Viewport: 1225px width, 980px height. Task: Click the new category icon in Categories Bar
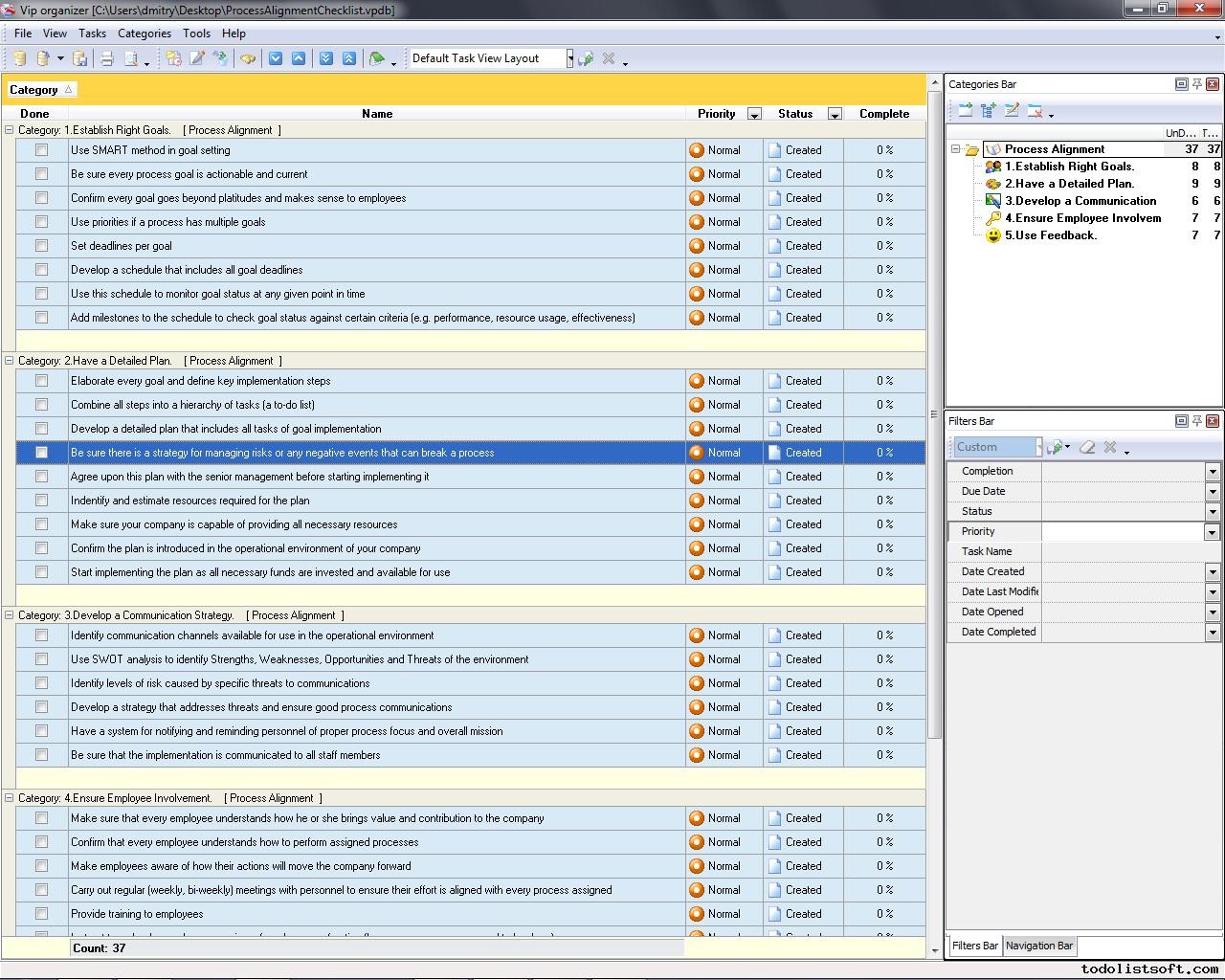click(x=965, y=111)
